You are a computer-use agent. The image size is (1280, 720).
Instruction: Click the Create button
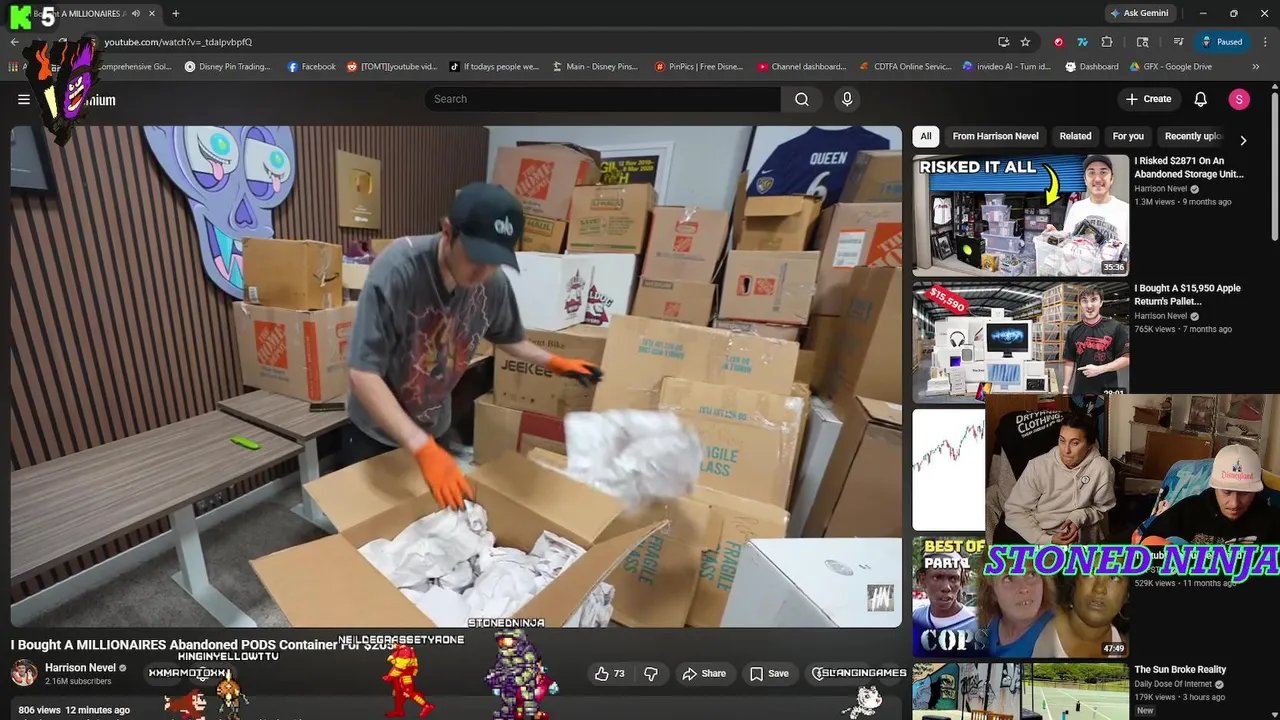(x=1148, y=99)
